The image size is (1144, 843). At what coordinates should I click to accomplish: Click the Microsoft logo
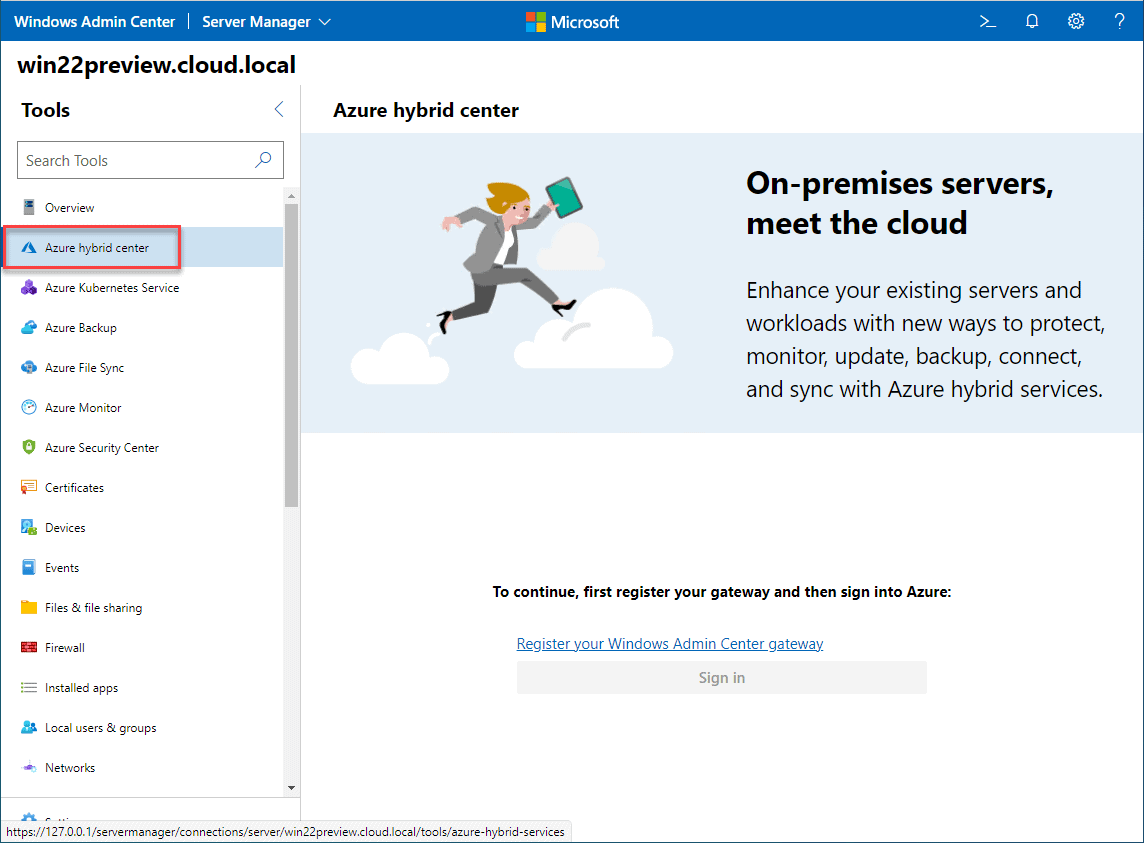572,22
